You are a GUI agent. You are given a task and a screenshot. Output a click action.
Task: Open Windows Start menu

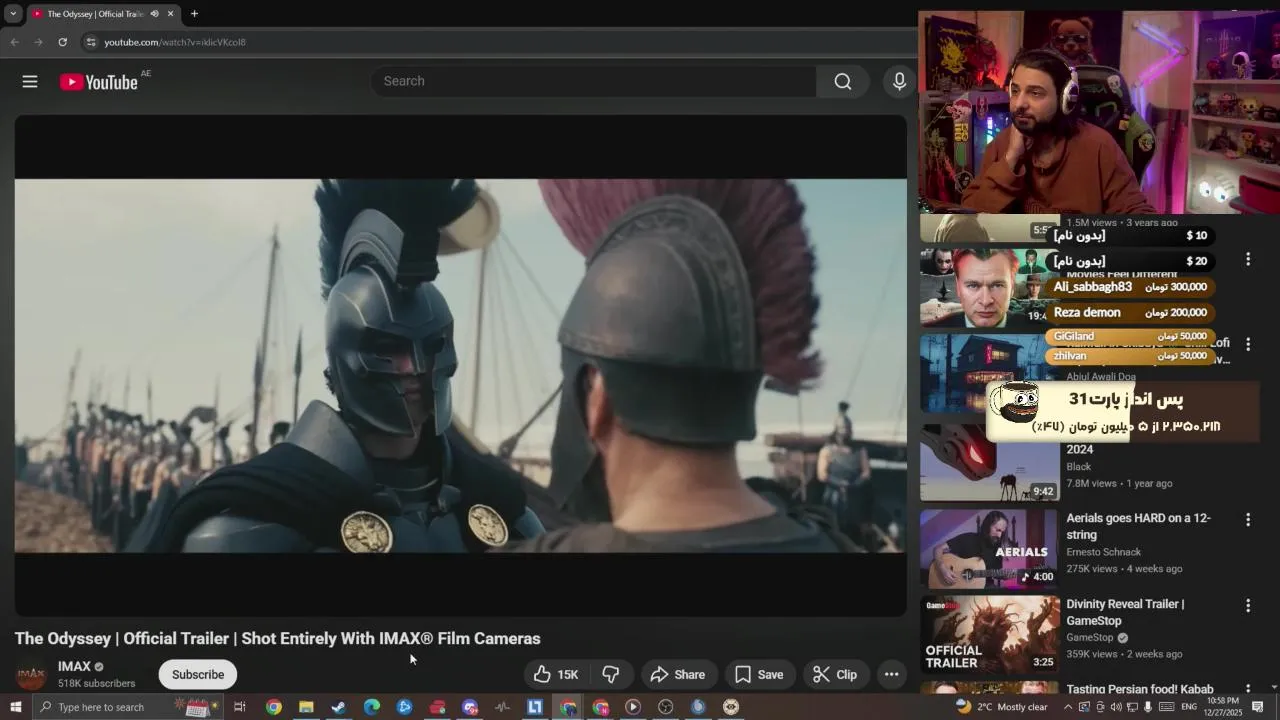coord(15,707)
